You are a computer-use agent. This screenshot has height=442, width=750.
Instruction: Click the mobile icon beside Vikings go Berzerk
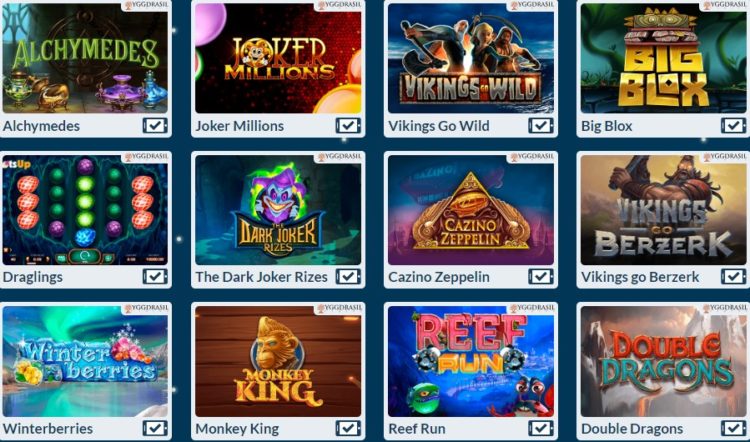click(x=734, y=276)
